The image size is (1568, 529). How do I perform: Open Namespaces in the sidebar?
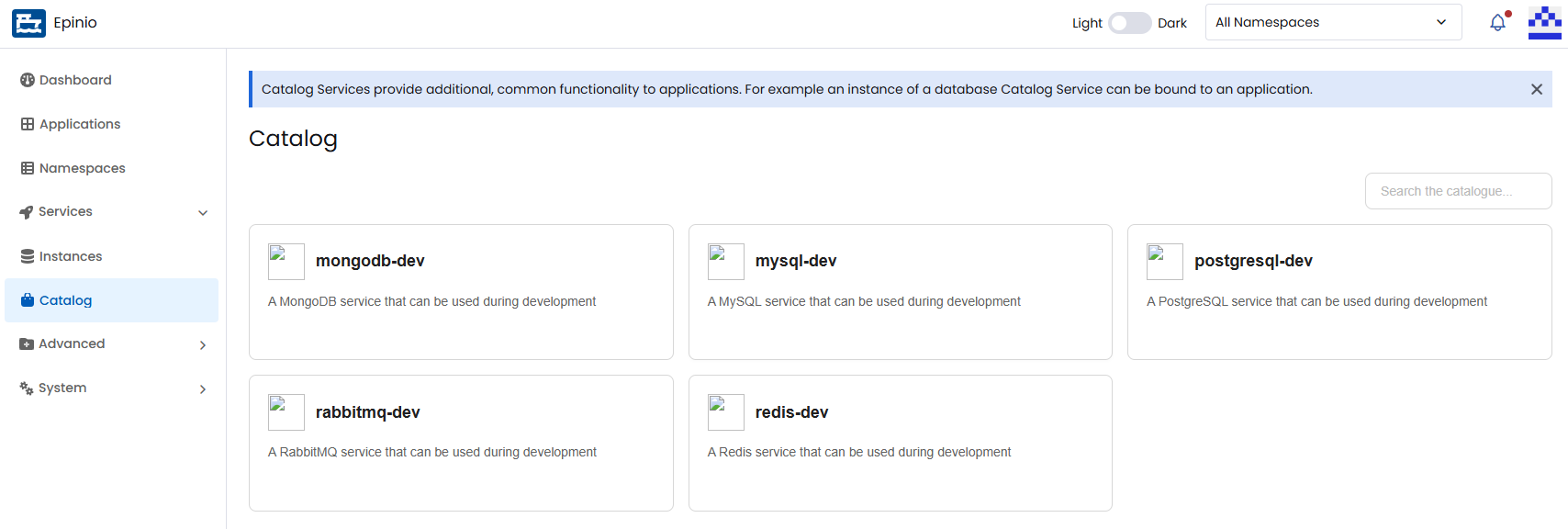pos(112,168)
